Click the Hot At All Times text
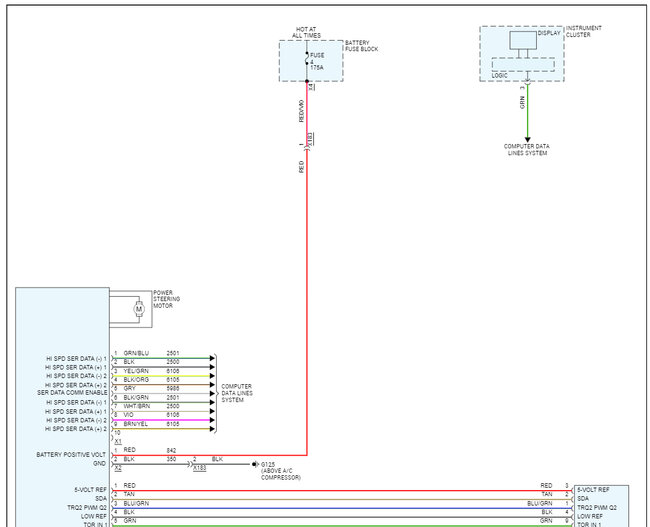 coord(306,32)
